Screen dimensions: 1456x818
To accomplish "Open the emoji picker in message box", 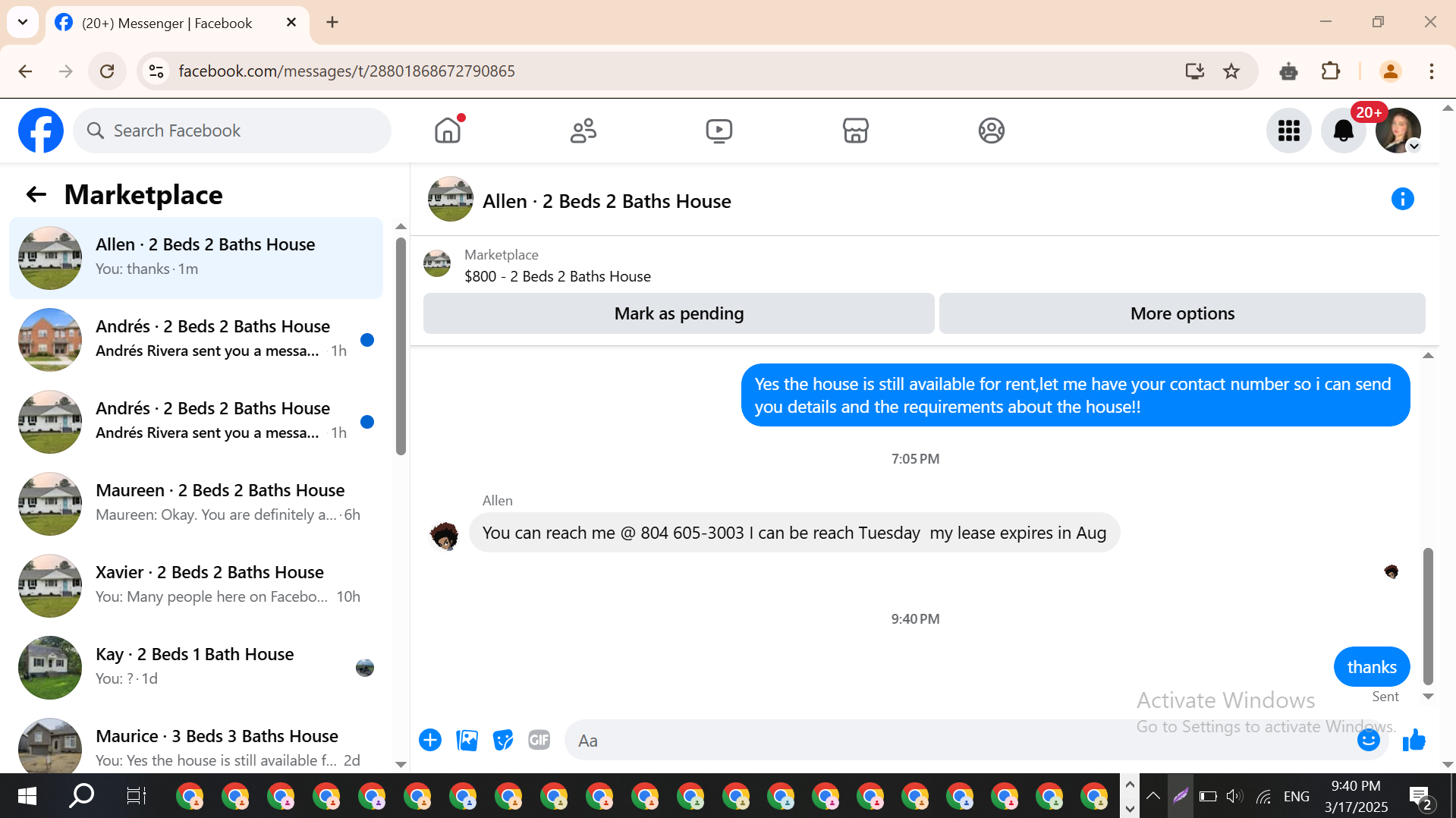I will click(x=1368, y=740).
